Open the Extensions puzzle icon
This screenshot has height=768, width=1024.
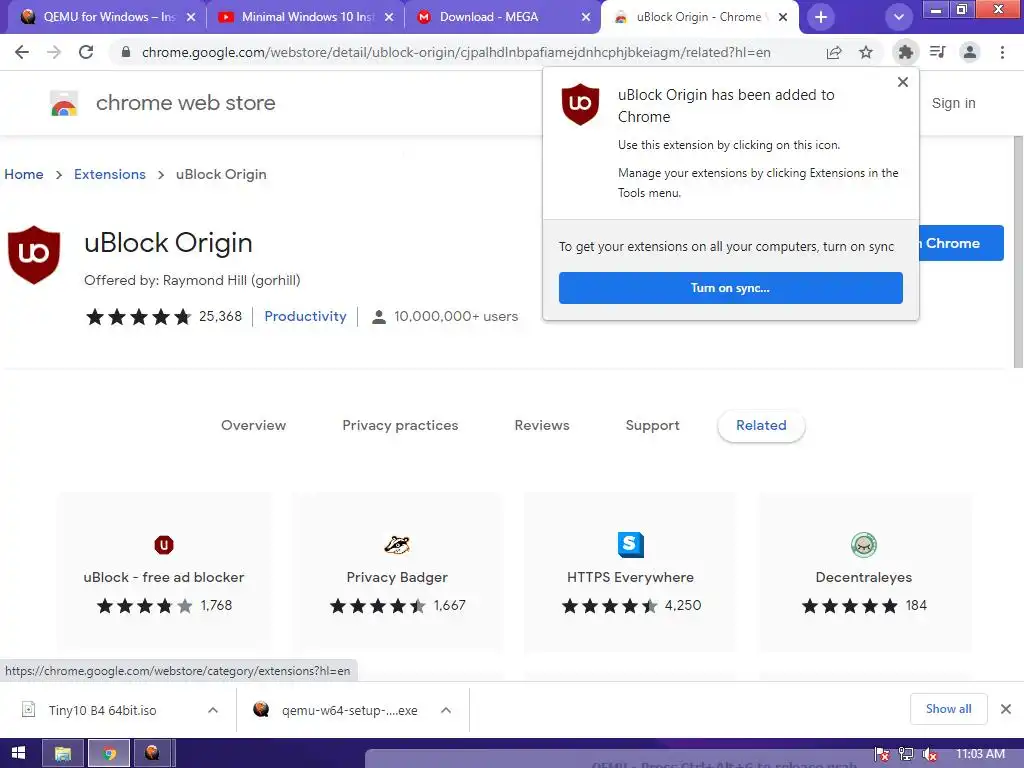pos(905,52)
